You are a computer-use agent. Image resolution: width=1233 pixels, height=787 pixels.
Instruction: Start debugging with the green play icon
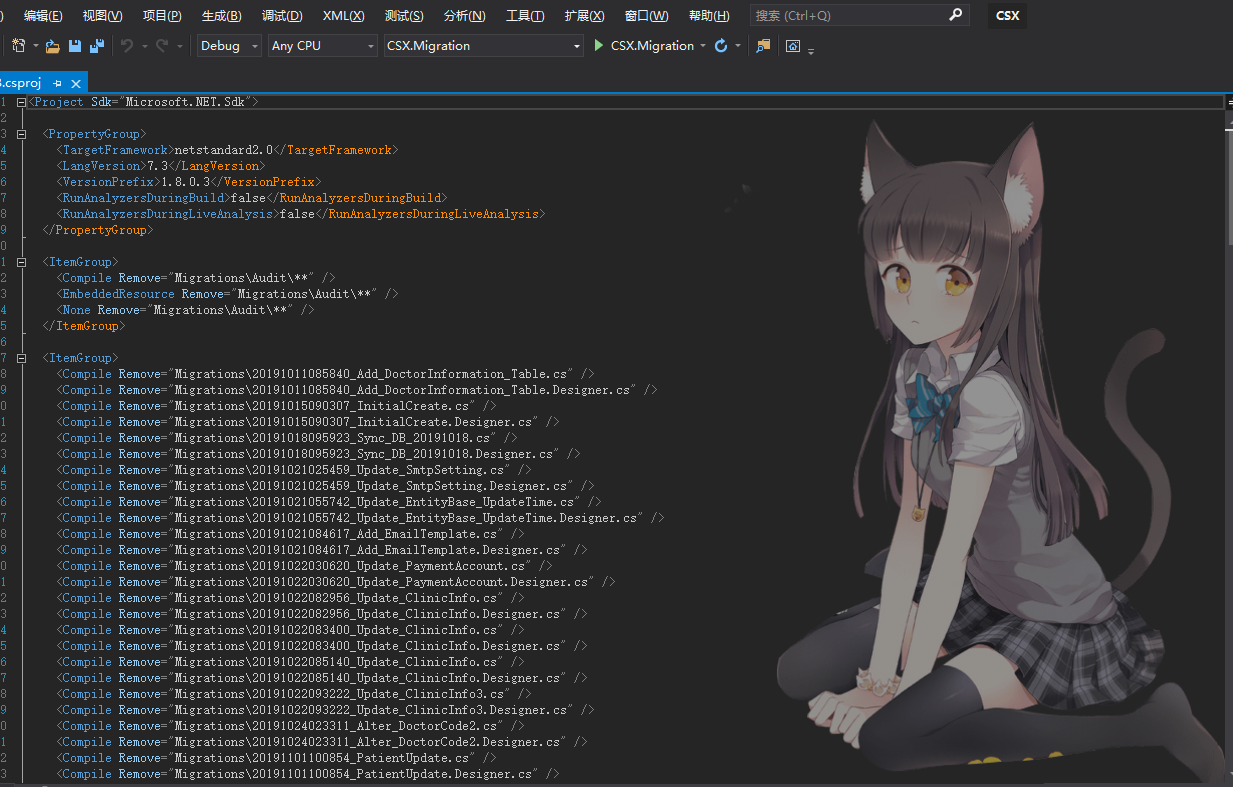click(599, 46)
